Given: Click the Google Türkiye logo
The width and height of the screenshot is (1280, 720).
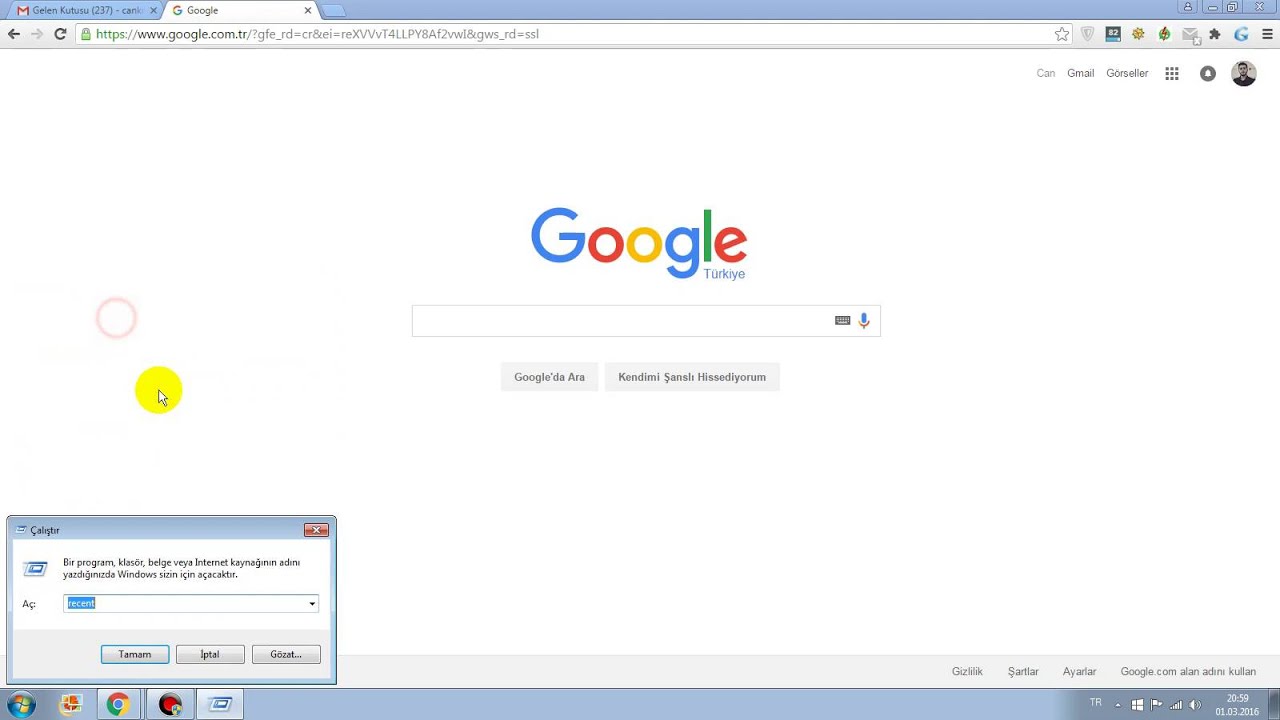Looking at the screenshot, I should click(x=639, y=243).
